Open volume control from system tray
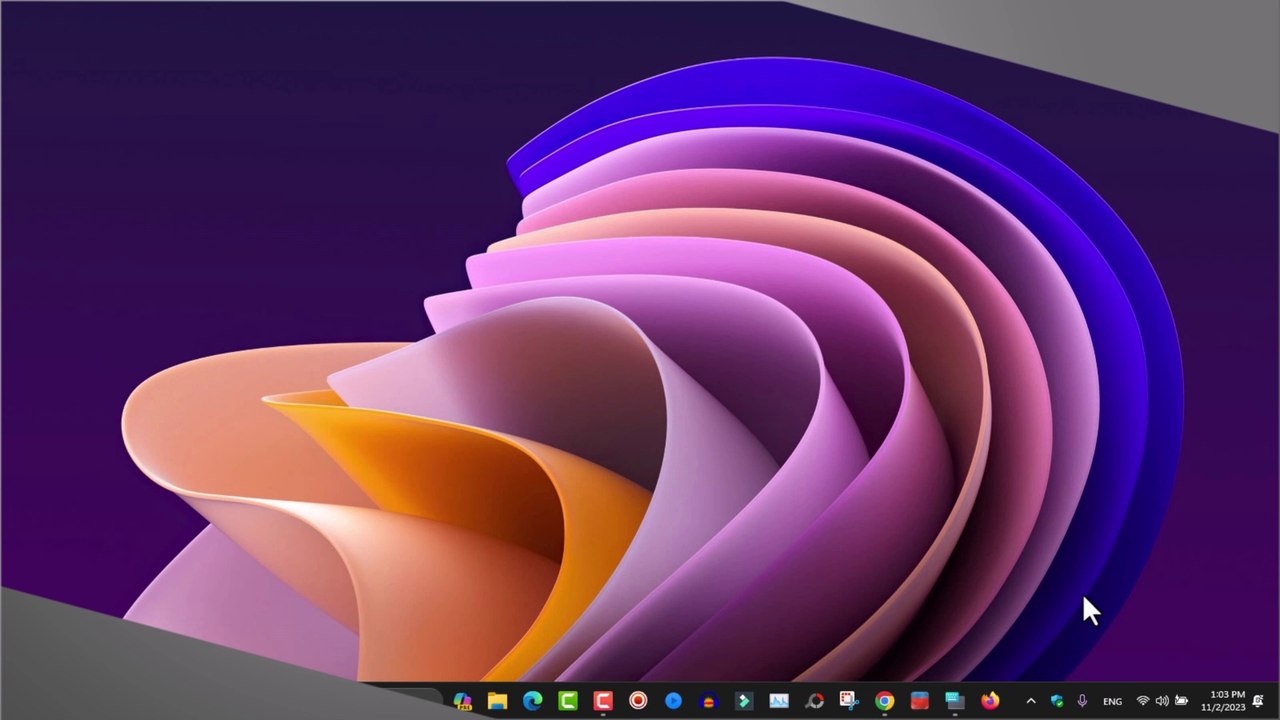This screenshot has height=720, width=1280. (1162, 701)
